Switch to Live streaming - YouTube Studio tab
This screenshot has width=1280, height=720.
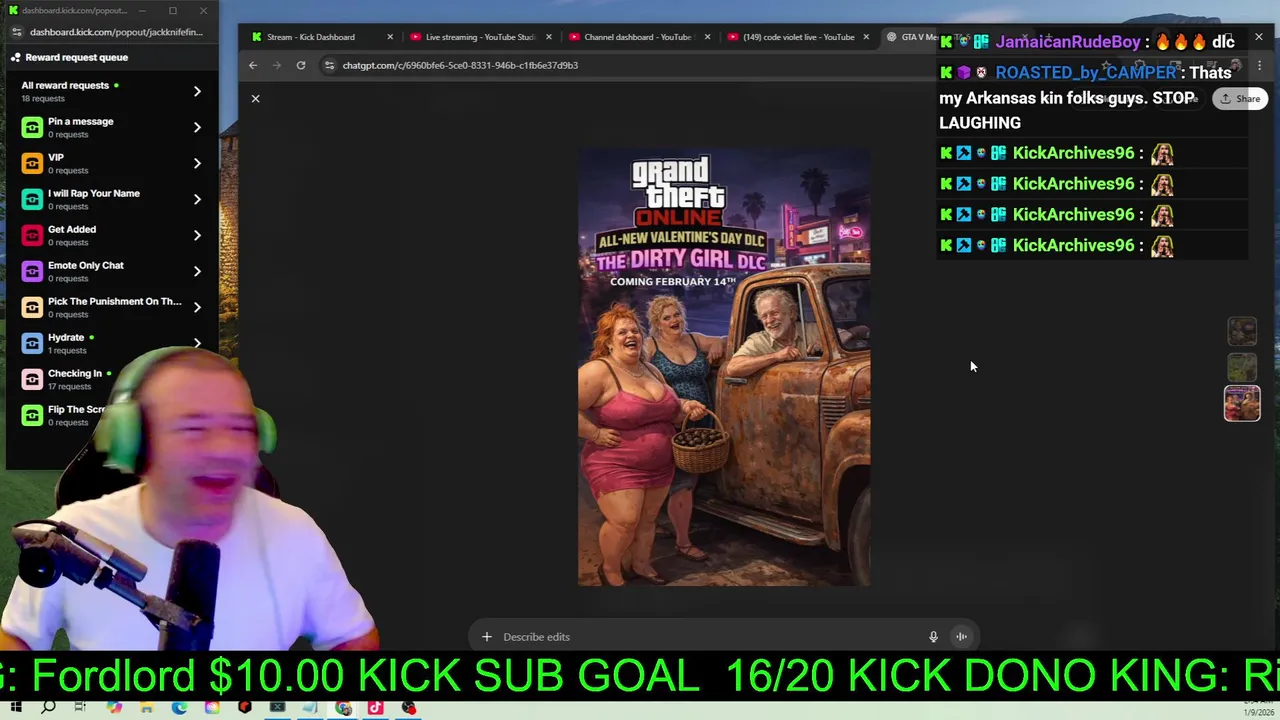[x=480, y=37]
